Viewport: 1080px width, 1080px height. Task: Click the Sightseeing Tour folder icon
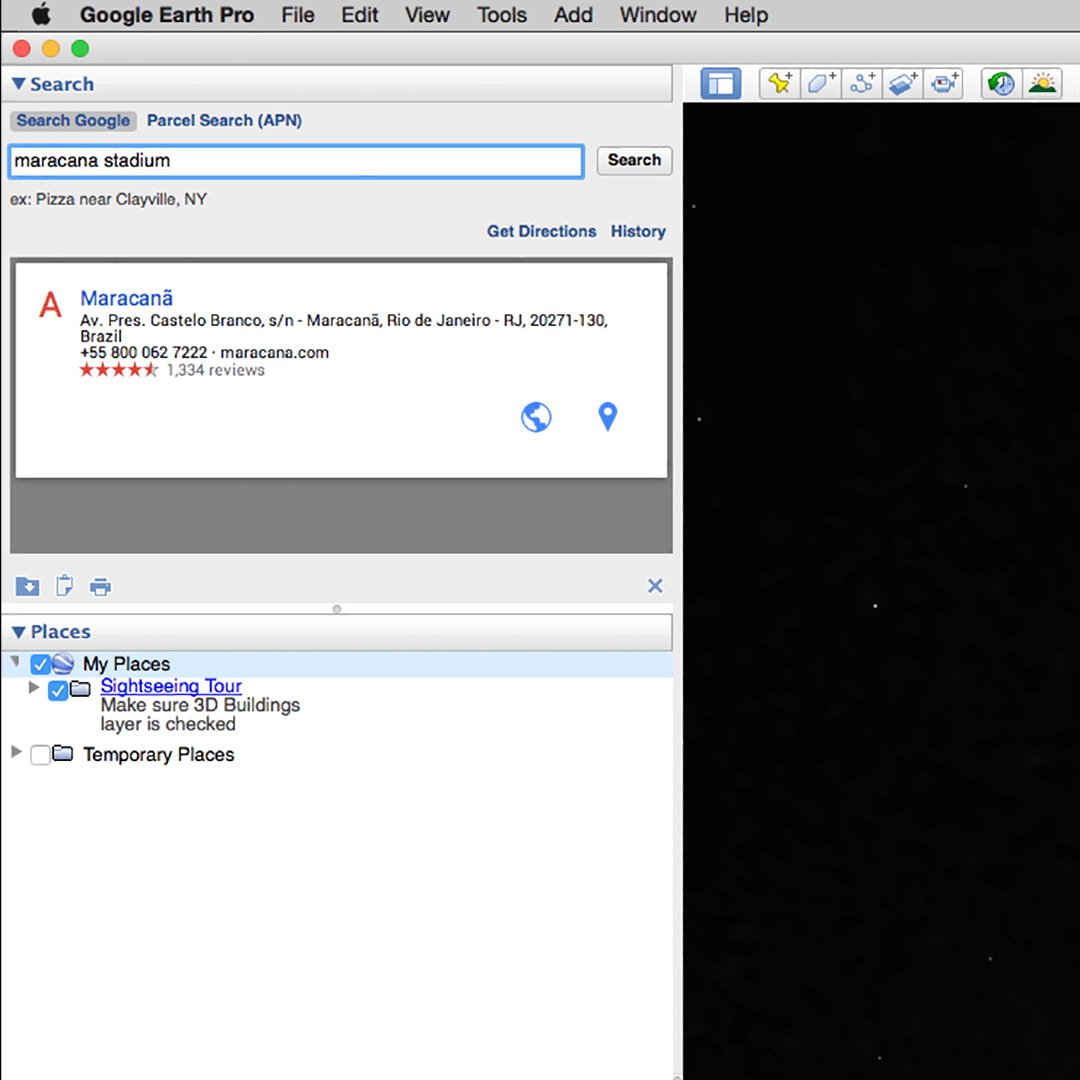click(x=81, y=688)
